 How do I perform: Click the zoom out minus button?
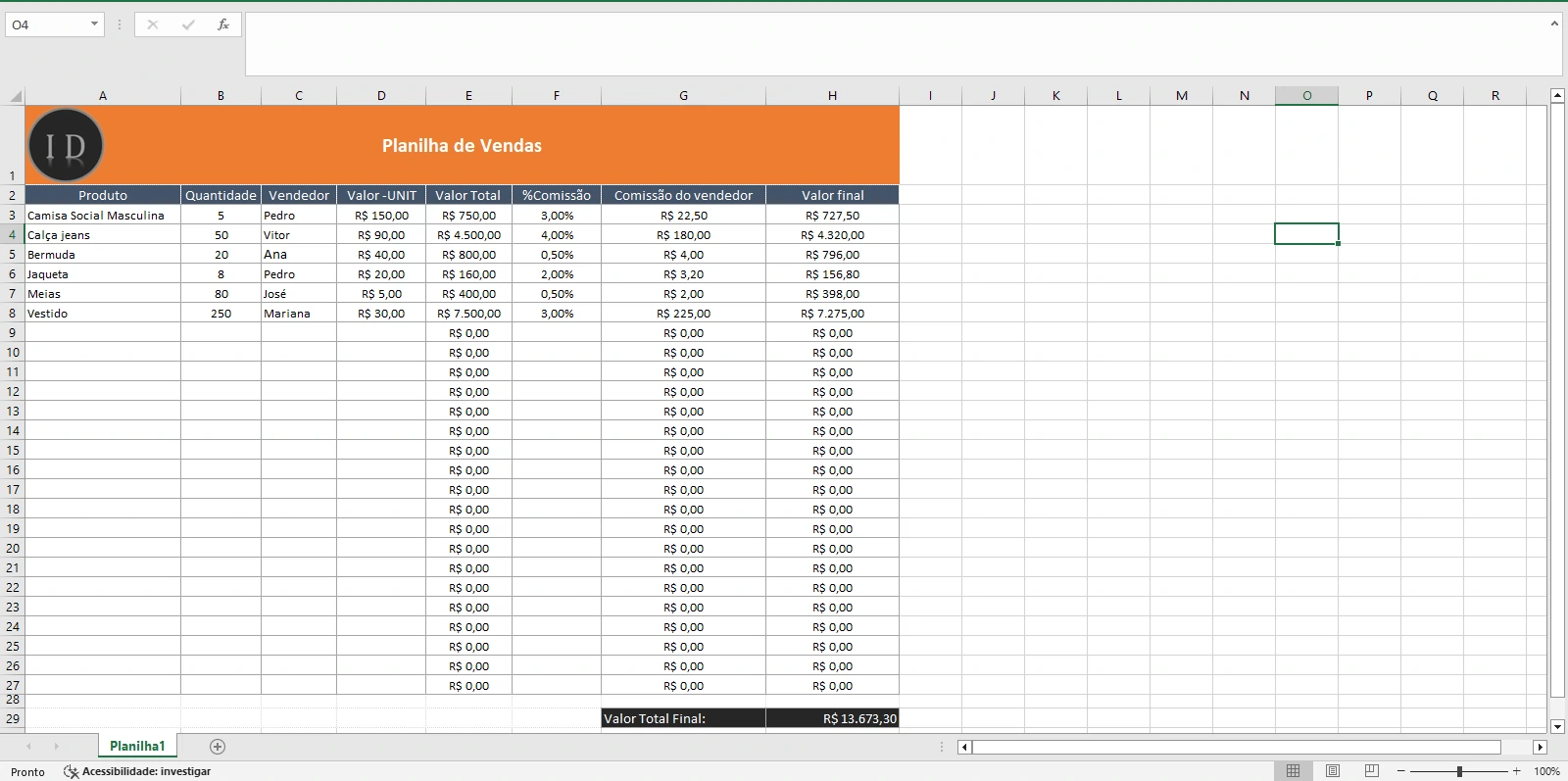[x=1401, y=771]
